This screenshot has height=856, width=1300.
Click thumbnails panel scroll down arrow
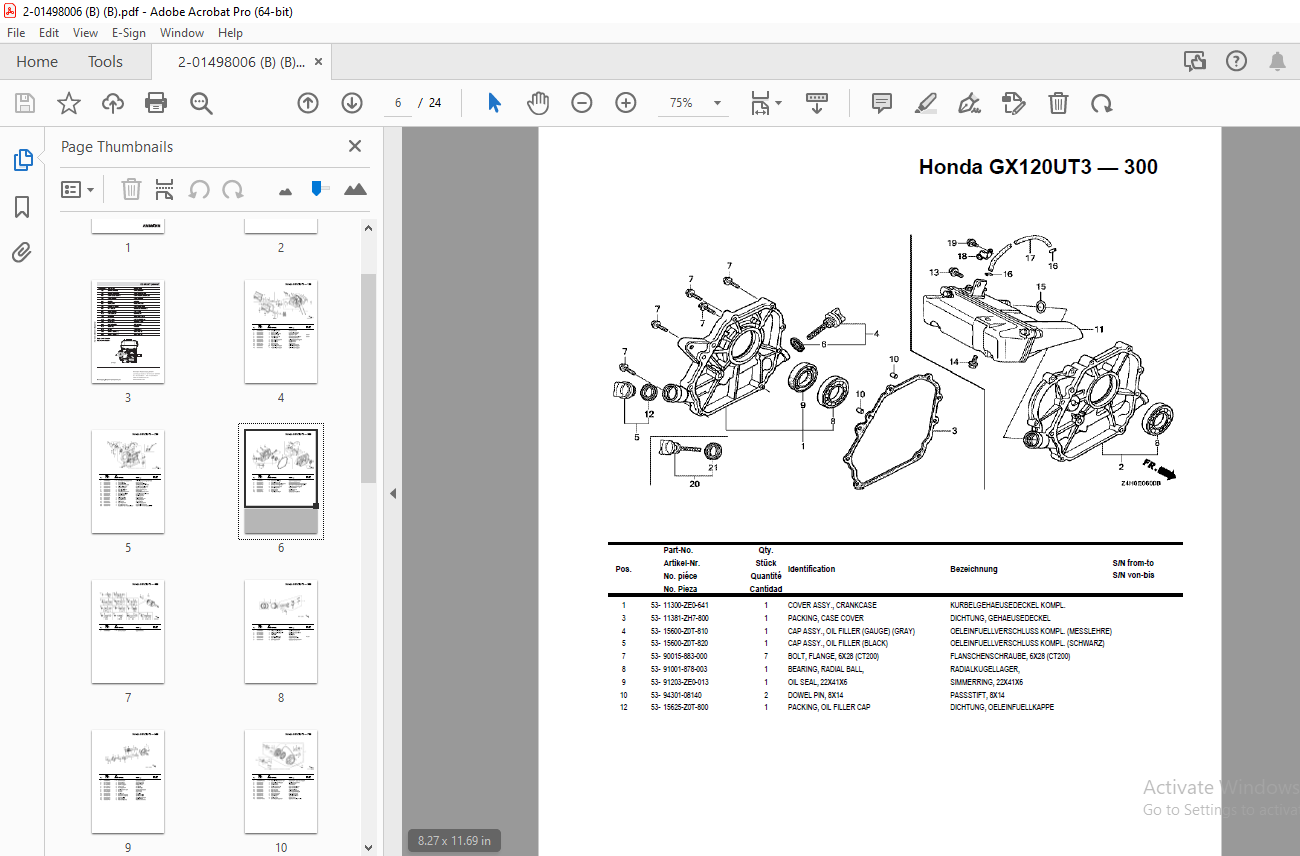click(369, 847)
